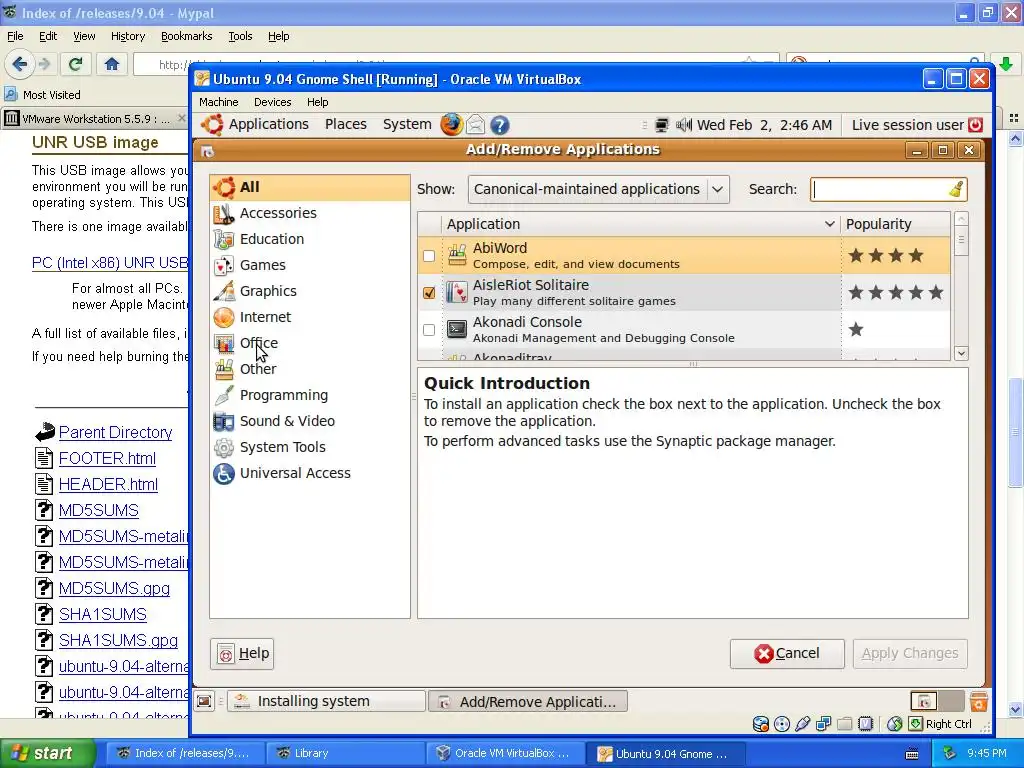Open the Mypal Bookmarks menu
This screenshot has width=1024, height=768.
coord(186,37)
